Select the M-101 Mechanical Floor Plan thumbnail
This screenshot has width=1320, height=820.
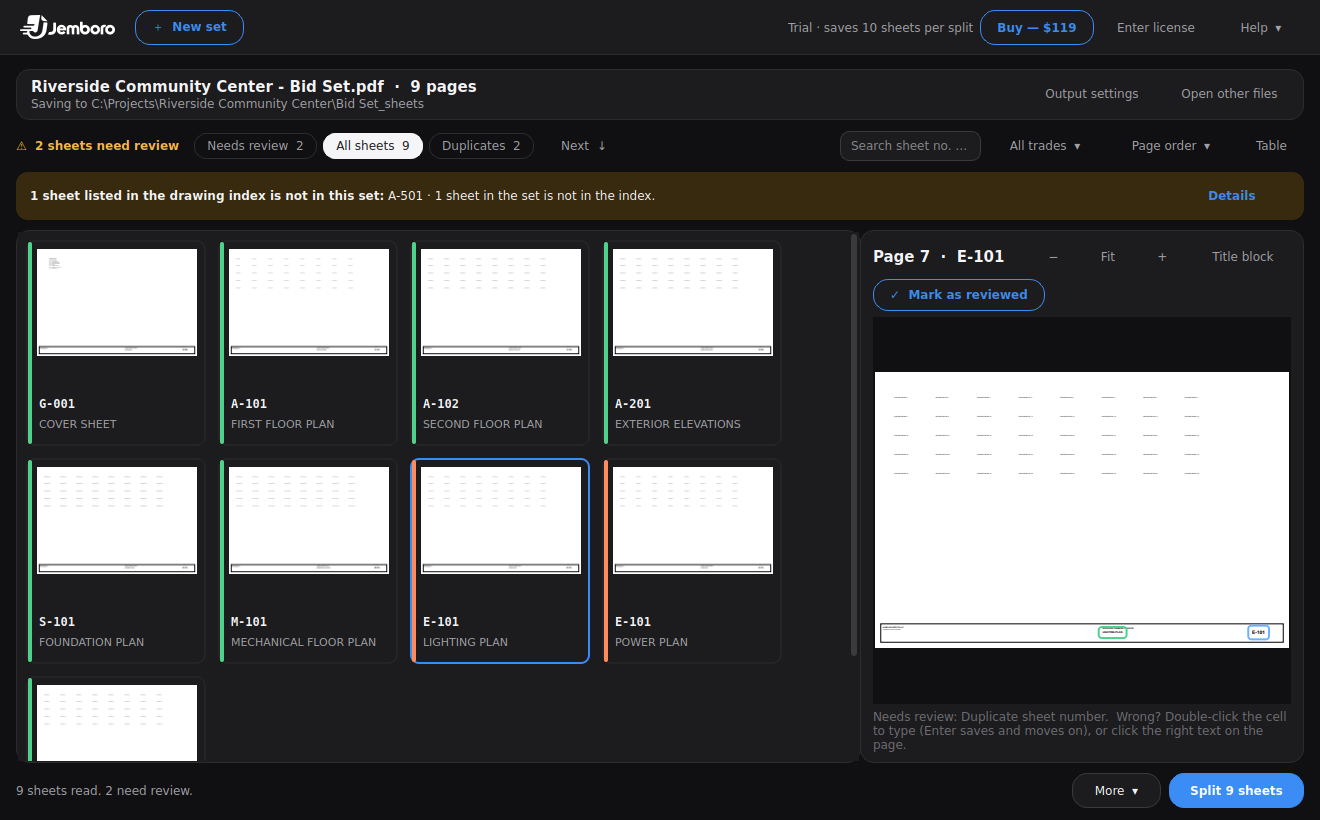click(308, 560)
